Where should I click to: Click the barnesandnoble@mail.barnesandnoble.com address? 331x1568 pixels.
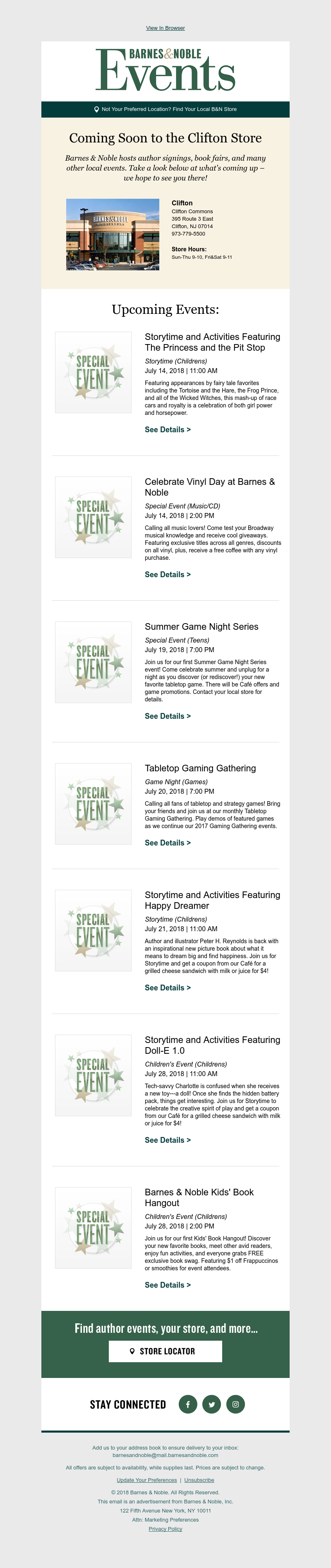tap(165, 1455)
